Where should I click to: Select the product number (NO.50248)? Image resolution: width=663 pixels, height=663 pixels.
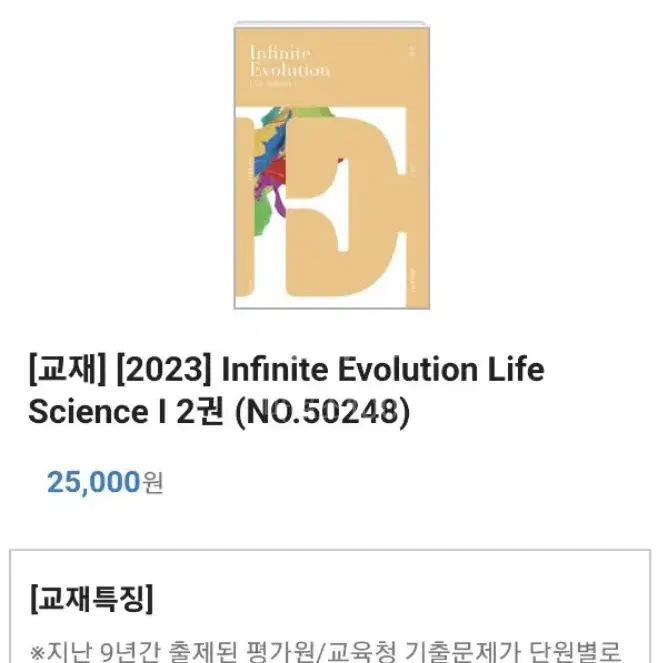click(323, 411)
